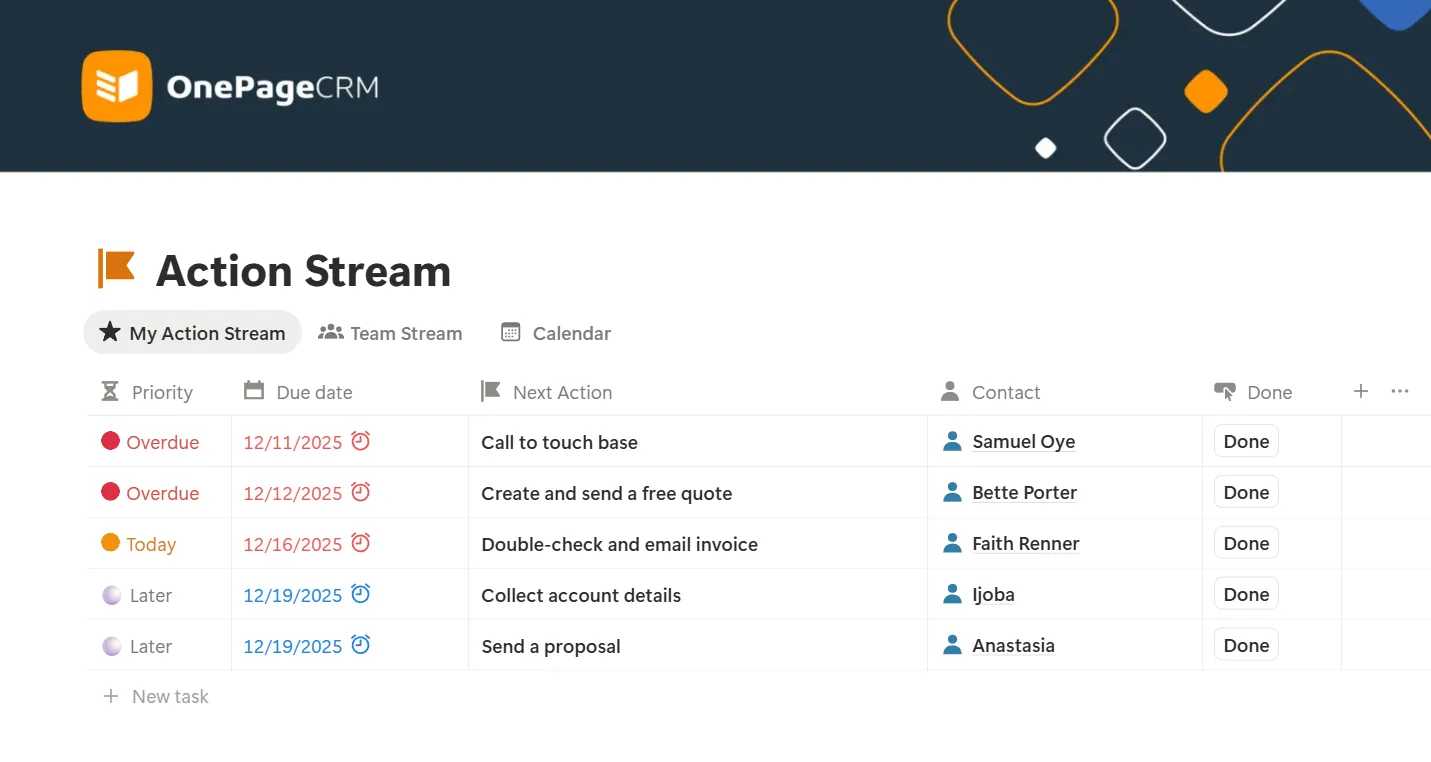Click the Later label in Ijoba's row
Image resolution: width=1431 pixels, height=762 pixels.
coord(151,595)
